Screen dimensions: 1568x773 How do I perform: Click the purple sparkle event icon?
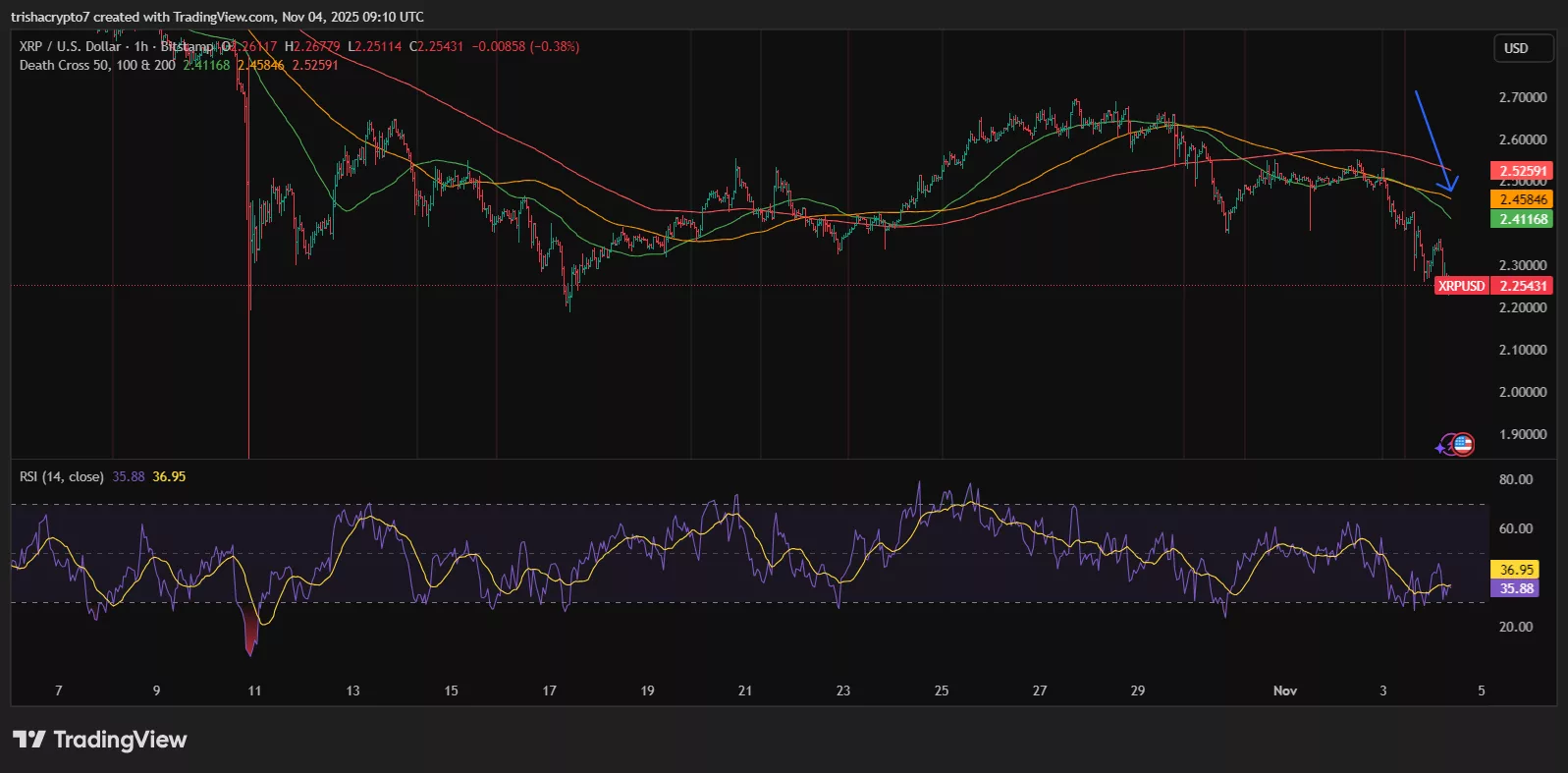1442,446
